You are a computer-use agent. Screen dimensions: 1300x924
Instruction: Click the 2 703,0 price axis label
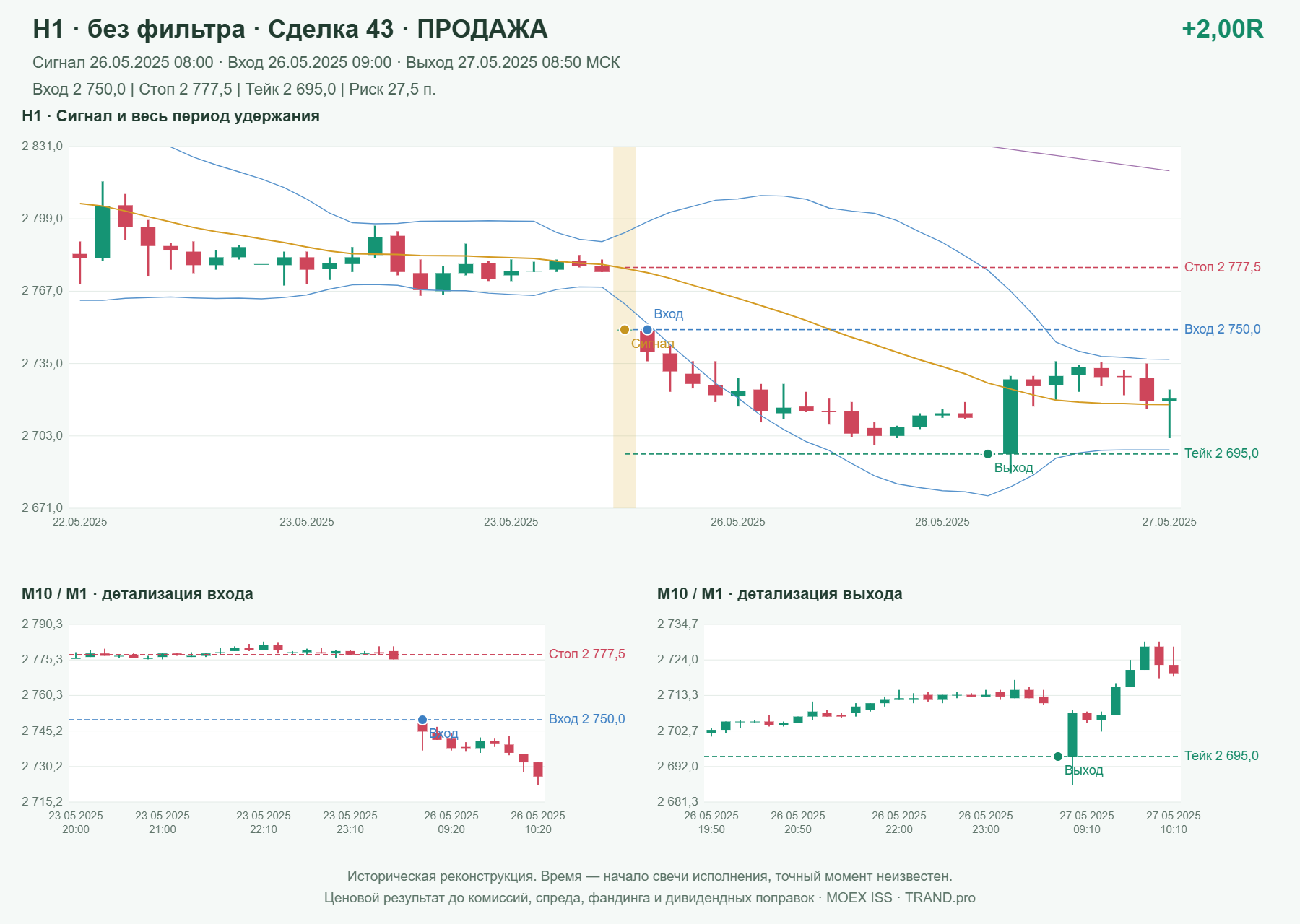42,436
